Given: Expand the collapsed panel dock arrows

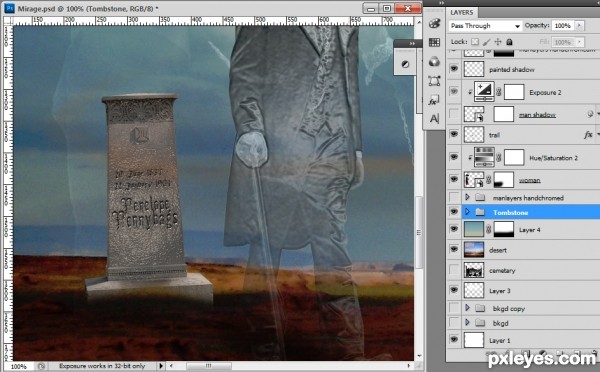Looking at the screenshot, I should pos(441,3).
